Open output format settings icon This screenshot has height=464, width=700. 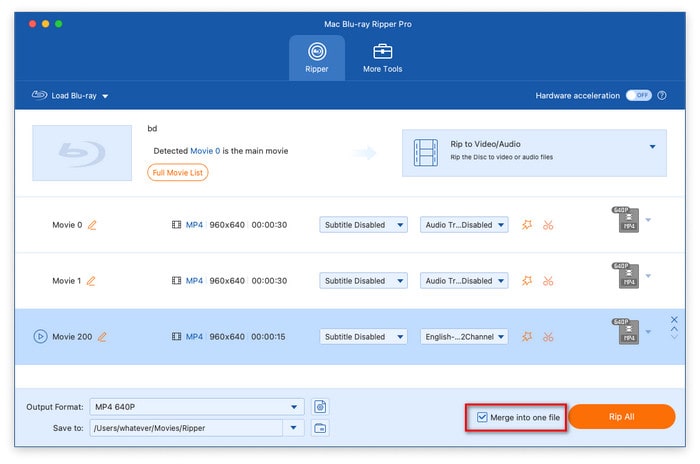click(320, 406)
